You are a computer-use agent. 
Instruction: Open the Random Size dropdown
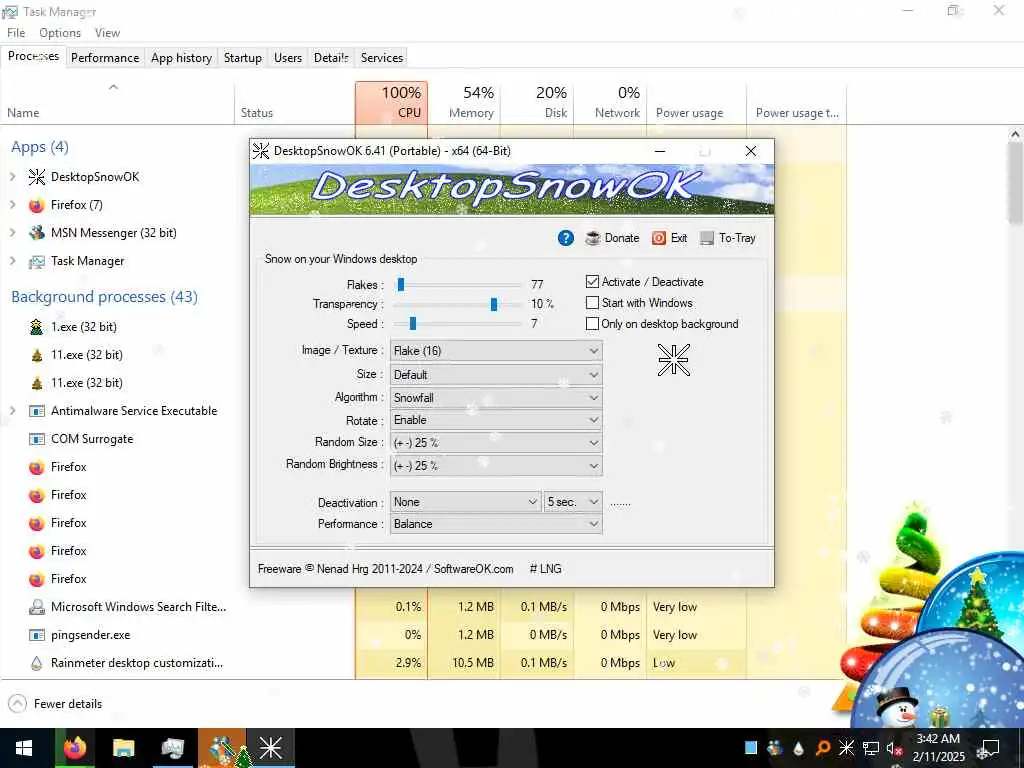496,443
